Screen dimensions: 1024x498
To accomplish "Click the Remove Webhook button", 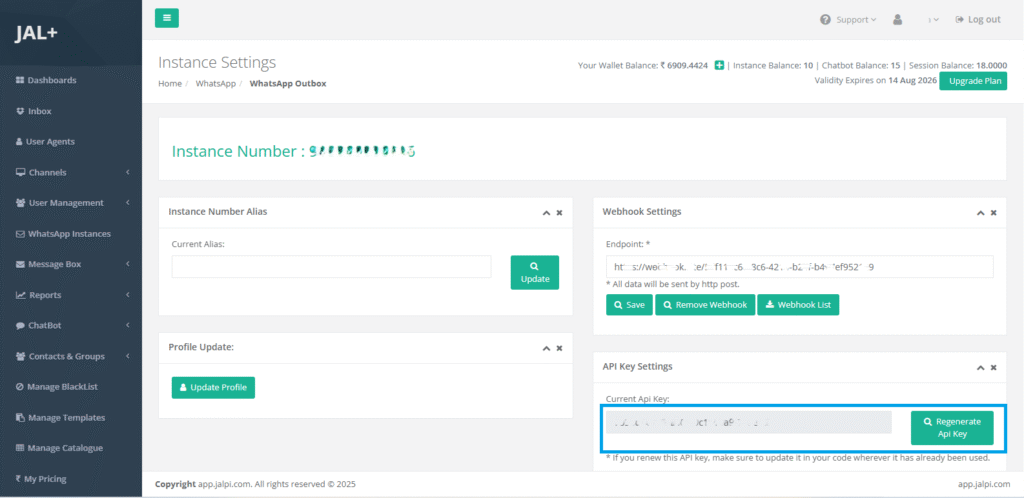I will tap(704, 305).
